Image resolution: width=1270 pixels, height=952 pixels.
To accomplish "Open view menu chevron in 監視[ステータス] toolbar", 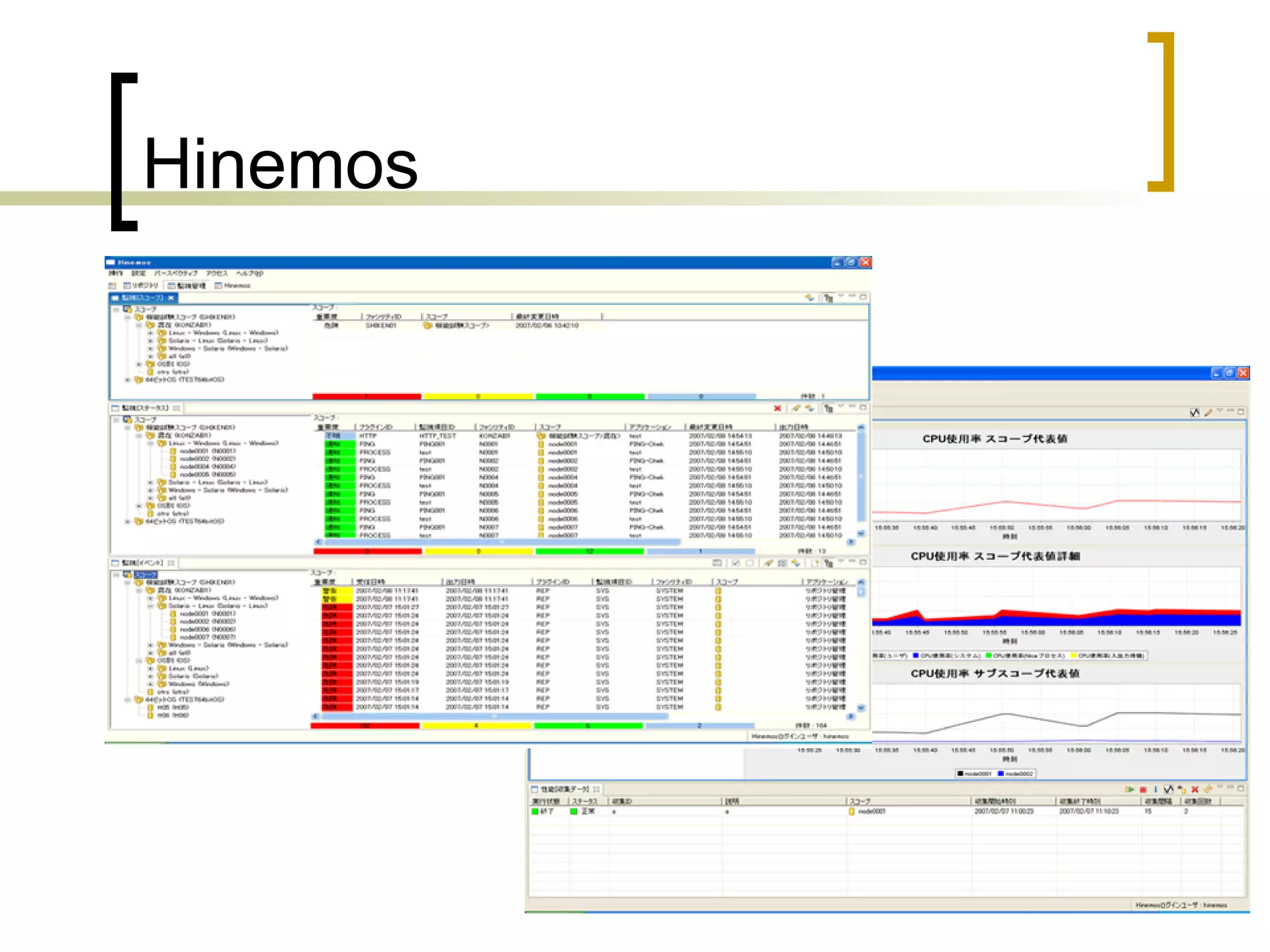I will (841, 407).
